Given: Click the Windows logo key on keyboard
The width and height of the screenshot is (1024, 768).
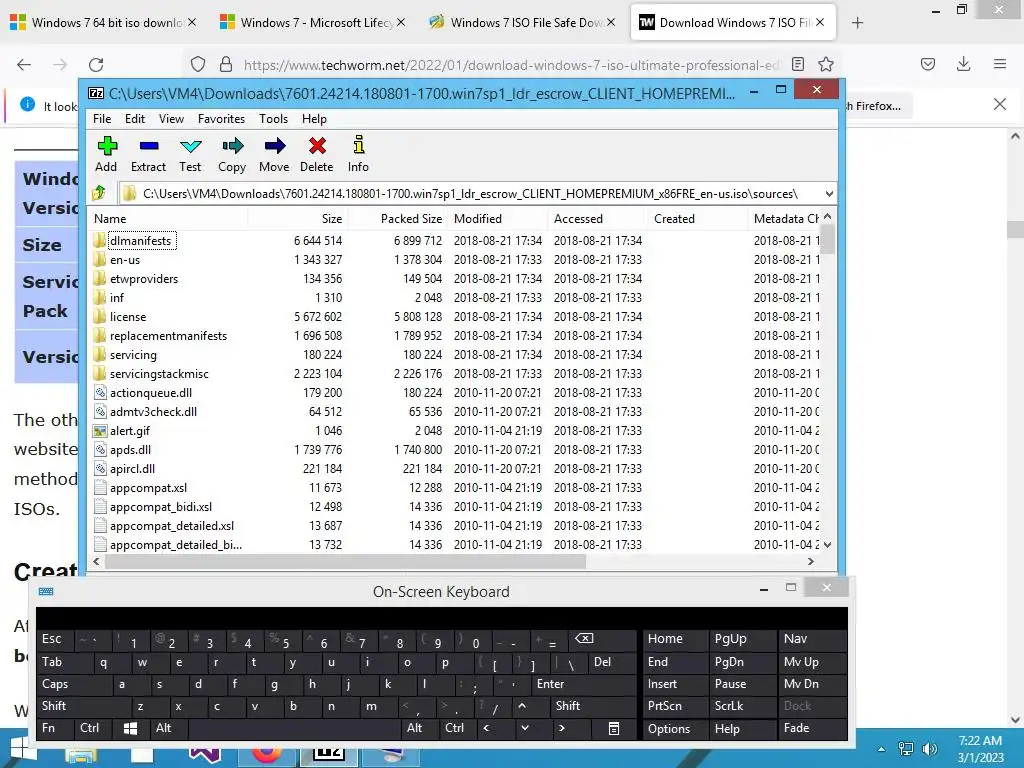Looking at the screenshot, I should point(130,729).
